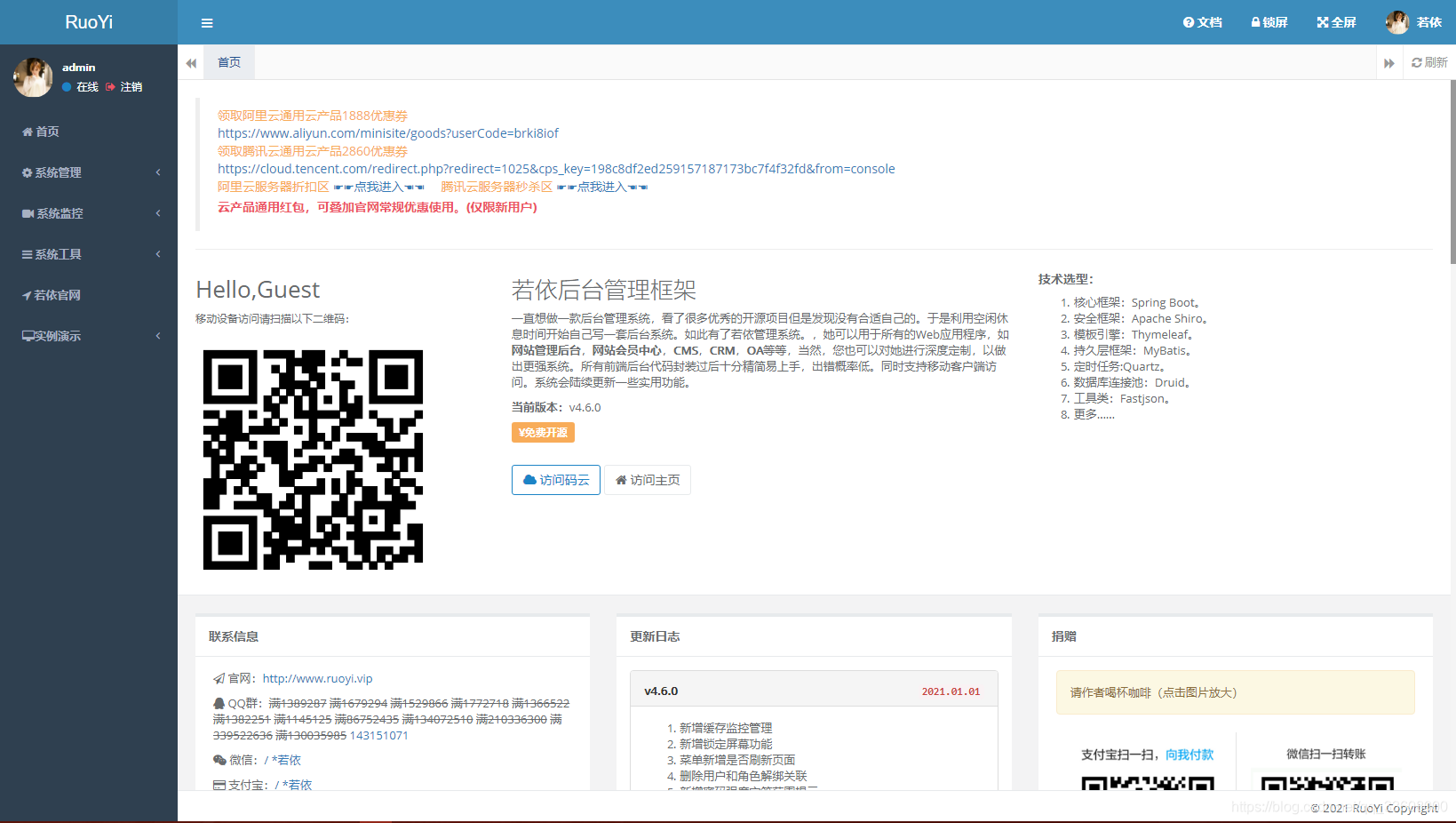Viewport: 1456px width, 823px height.
Task: Open the aliyun.com minisite URL
Action: [388, 133]
